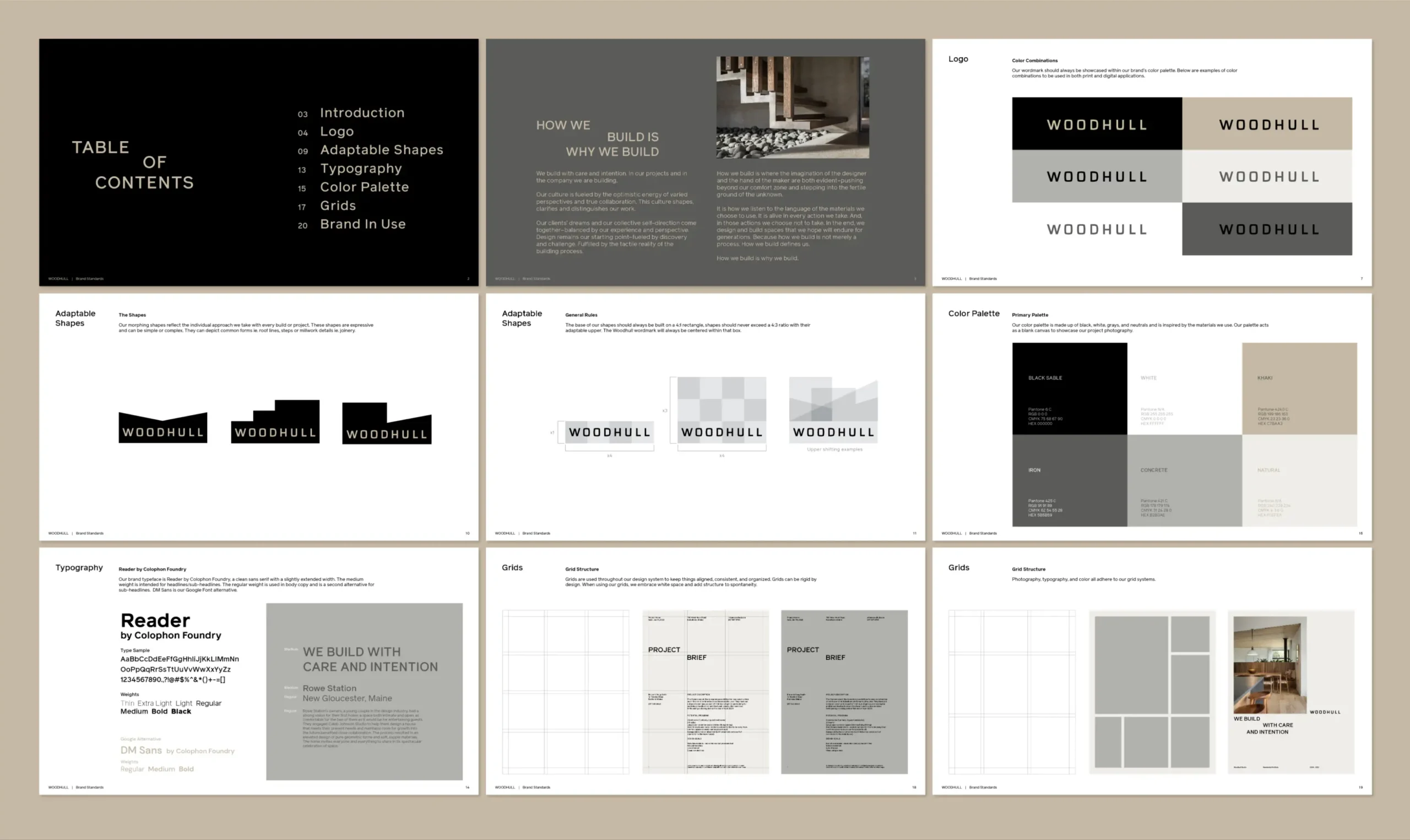Click the 'Introduction' table of contents entry
Image resolution: width=1410 pixels, height=840 pixels.
click(x=362, y=112)
